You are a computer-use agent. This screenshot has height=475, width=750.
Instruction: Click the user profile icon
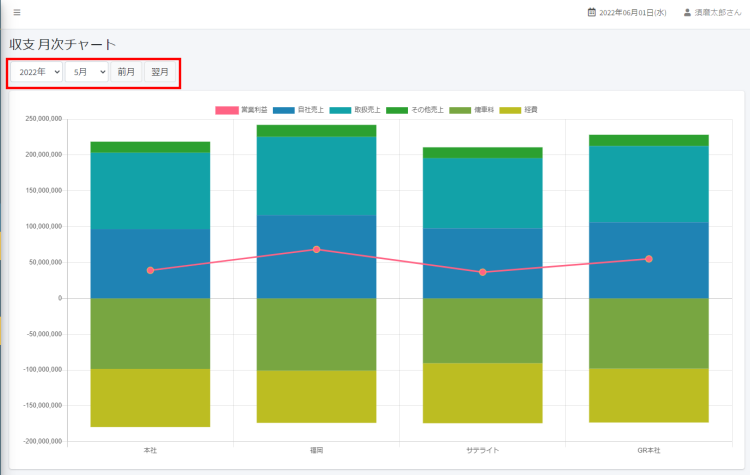(687, 13)
